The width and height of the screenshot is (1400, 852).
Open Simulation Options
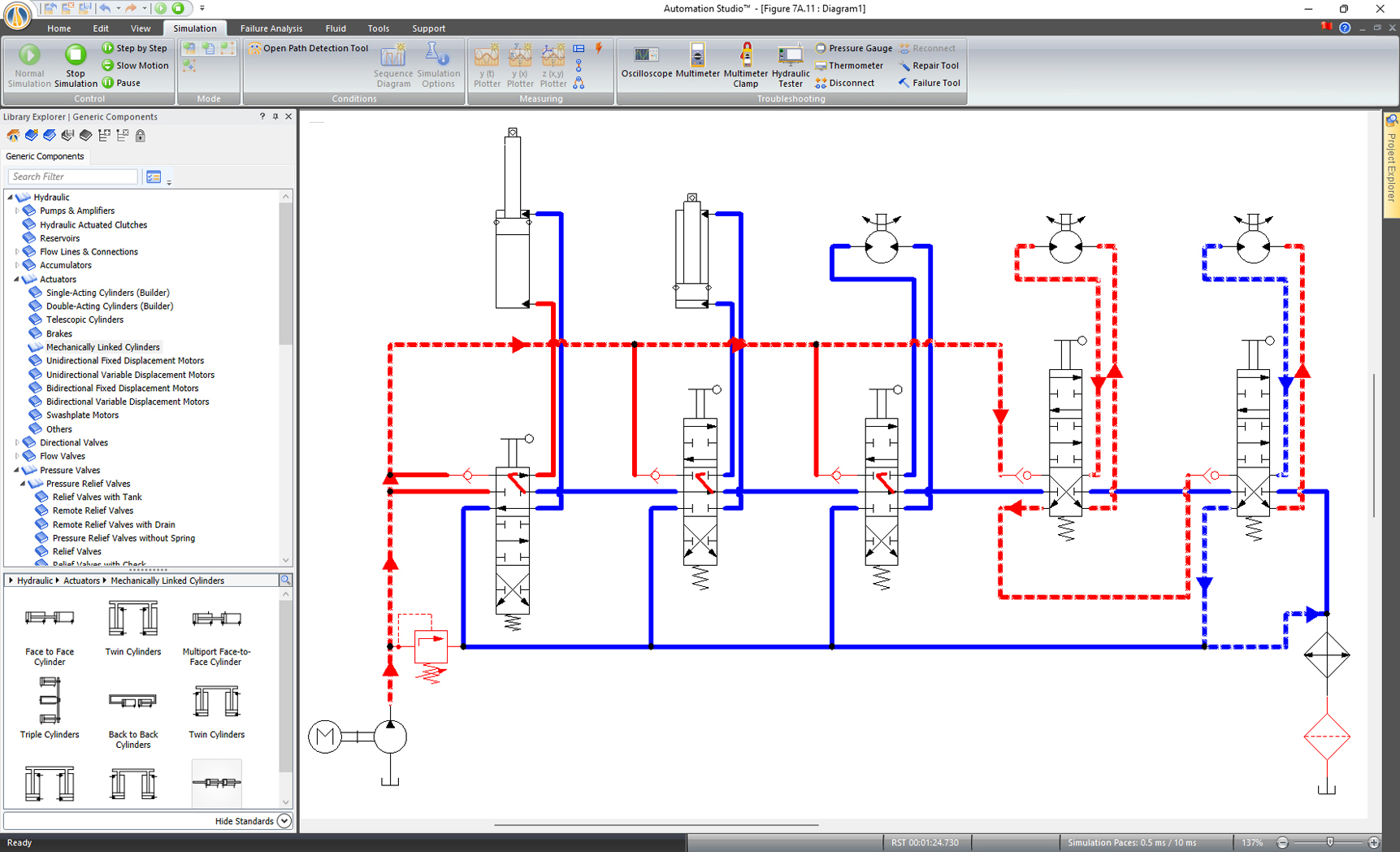coord(439,65)
